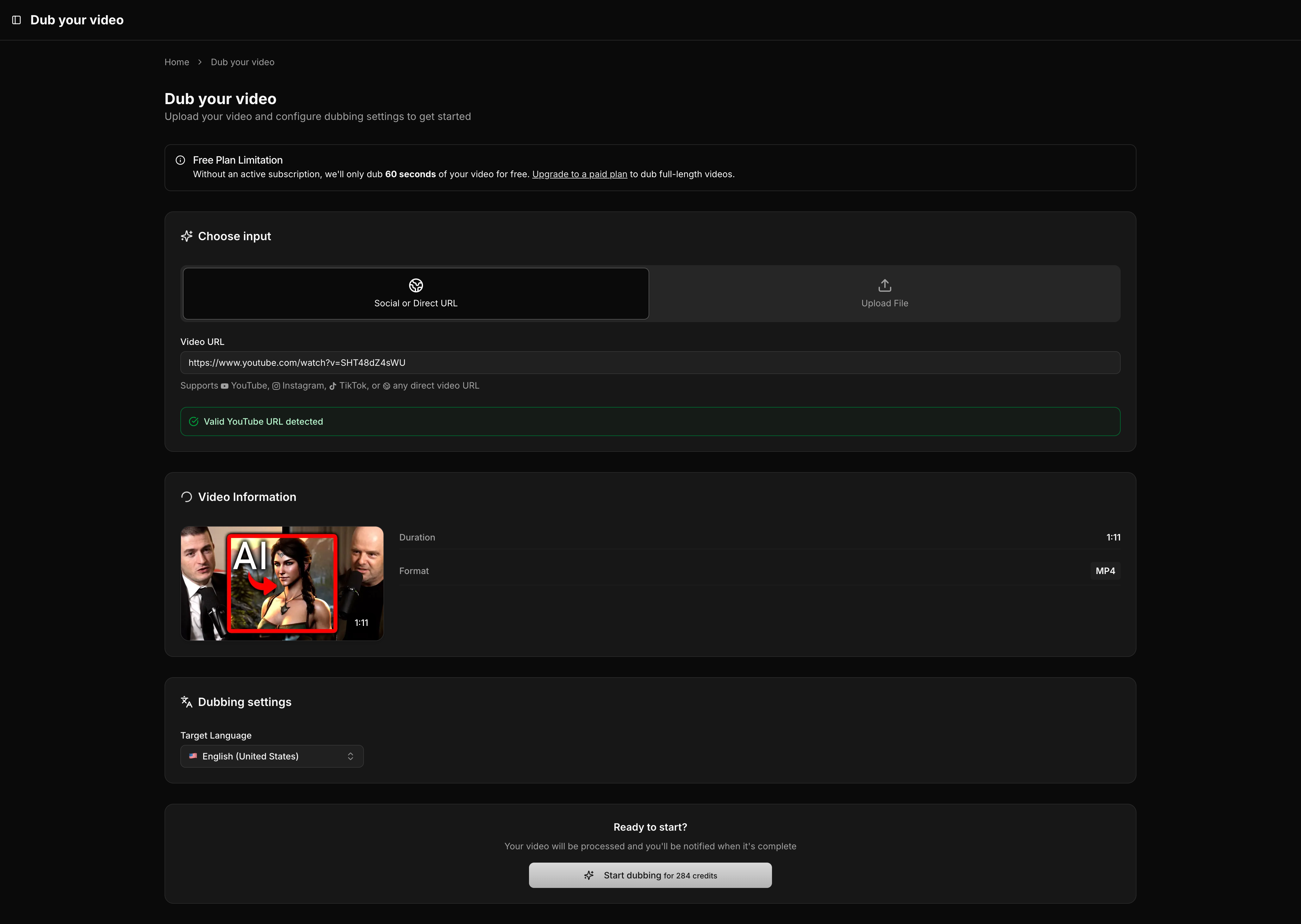Viewport: 1301px width, 924px height.
Task: Click the chevron on the English (United States) selector
Action: coord(351,756)
